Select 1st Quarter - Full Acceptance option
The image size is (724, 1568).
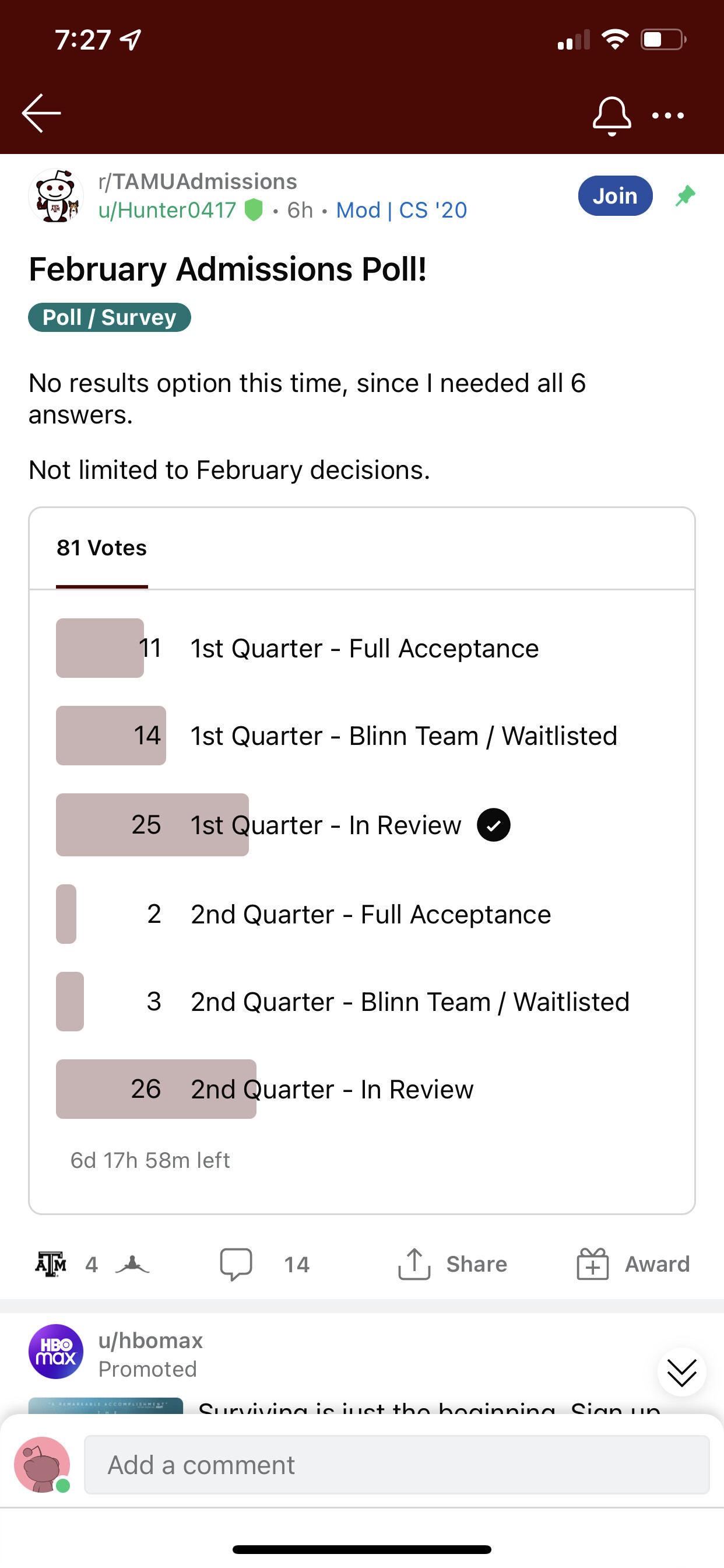[x=361, y=648]
